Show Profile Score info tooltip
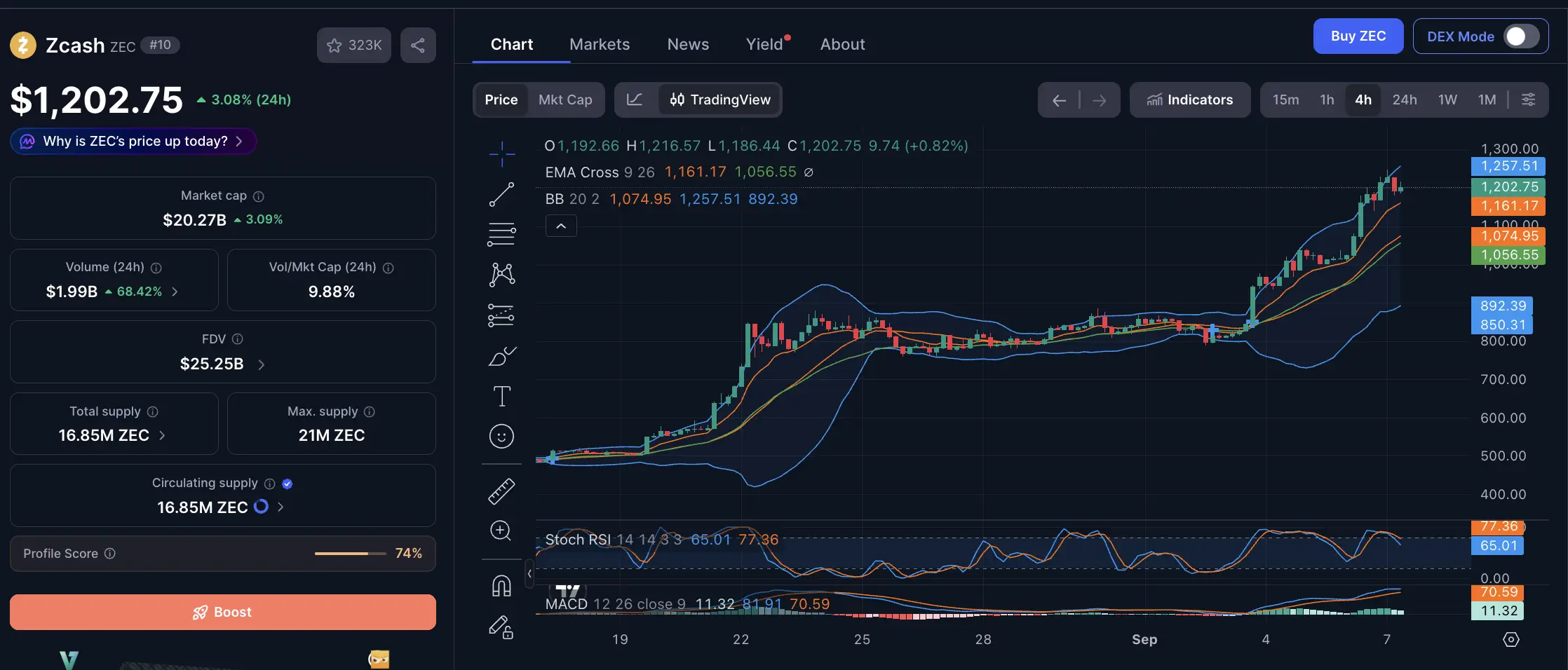Screen dimensions: 1568x670 (110, 554)
